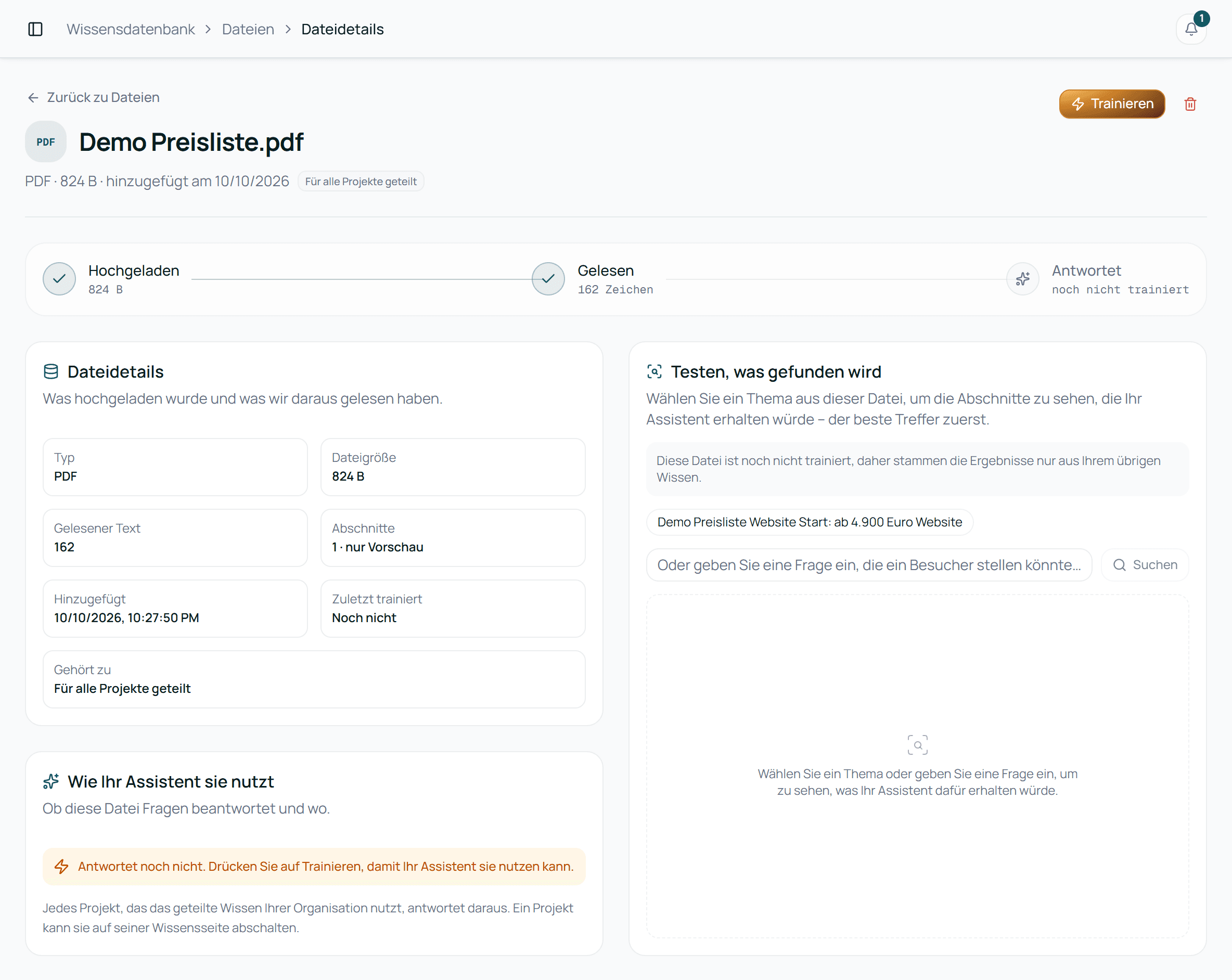The width and height of the screenshot is (1232, 980).
Task: Click the Abschnitte 1 · nur Vorschau card
Action: point(453,538)
